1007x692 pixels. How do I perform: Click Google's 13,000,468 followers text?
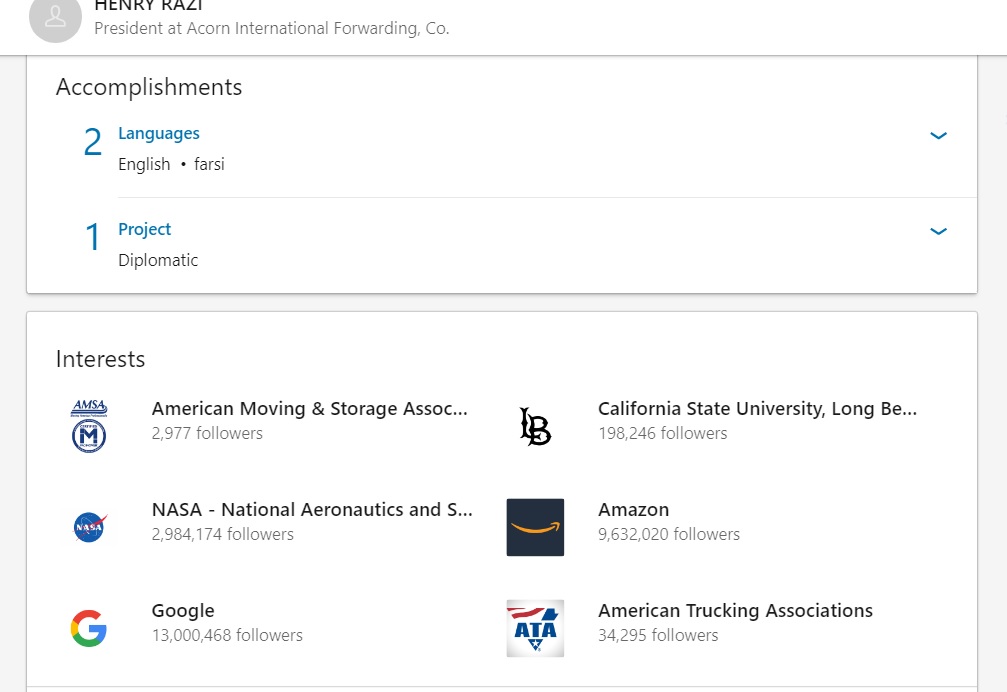[x=227, y=635]
